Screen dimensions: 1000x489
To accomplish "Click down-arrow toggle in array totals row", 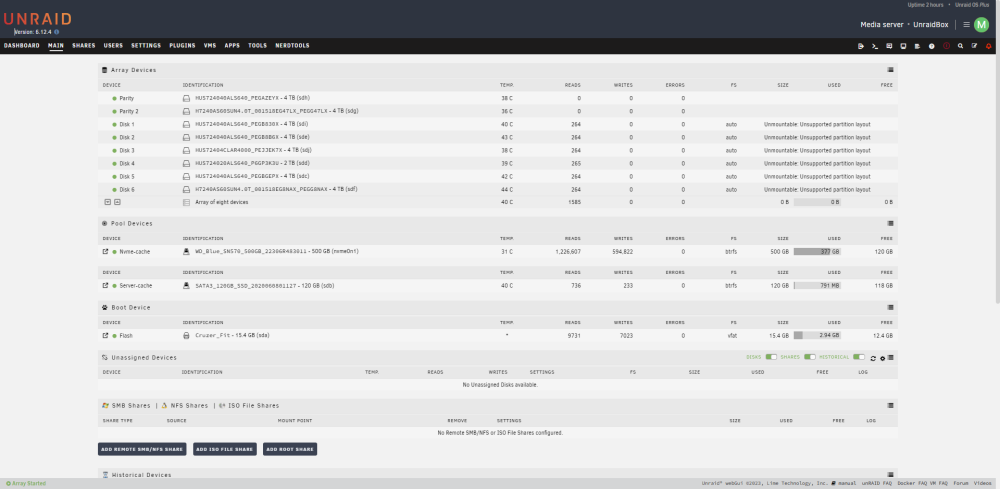I will tap(108, 202).
